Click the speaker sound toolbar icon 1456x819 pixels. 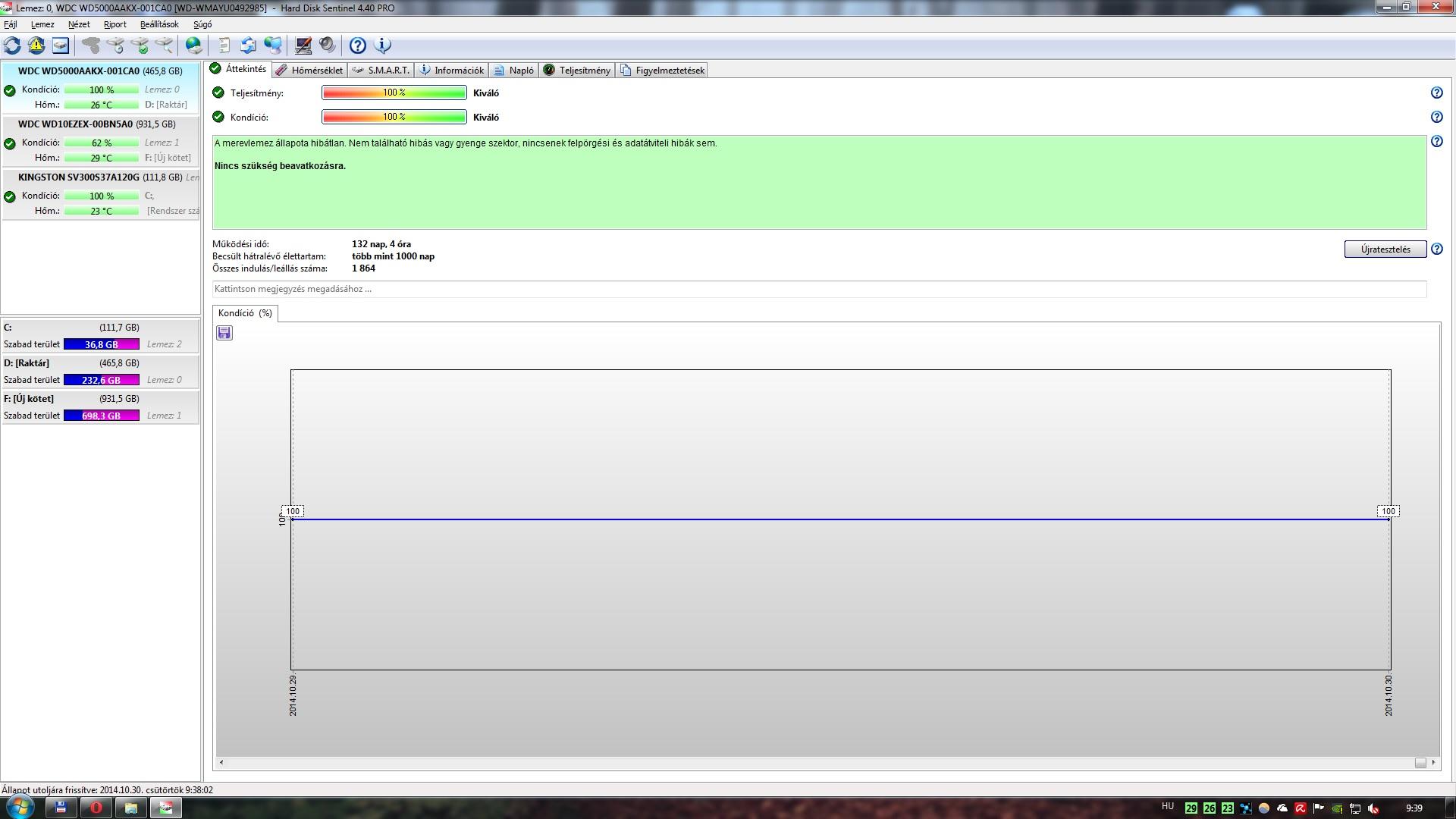point(327,45)
